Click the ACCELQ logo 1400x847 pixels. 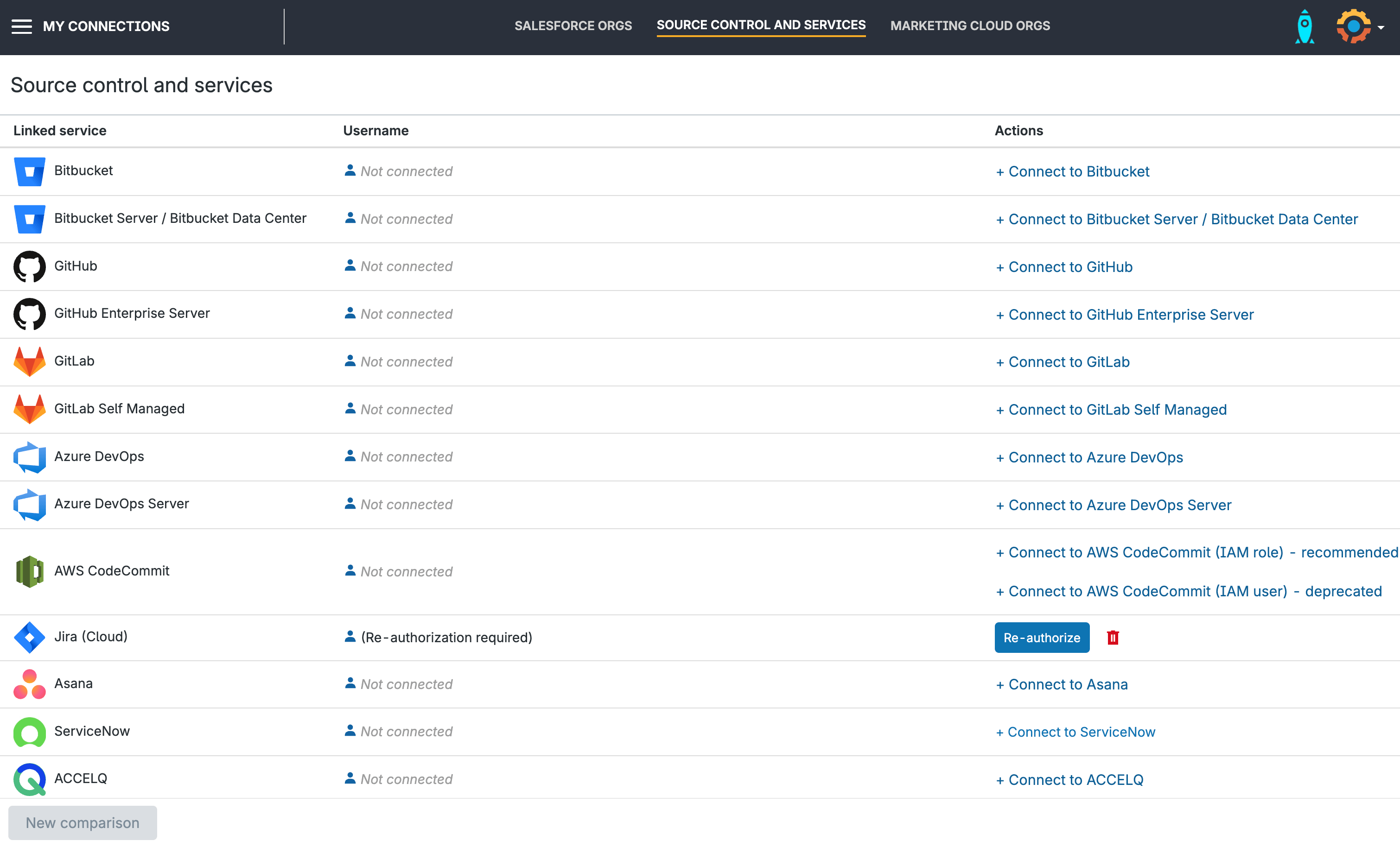30,779
